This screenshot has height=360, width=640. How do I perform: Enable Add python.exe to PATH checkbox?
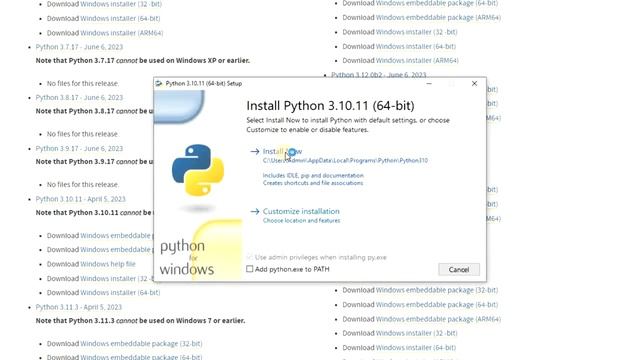[x=249, y=269]
